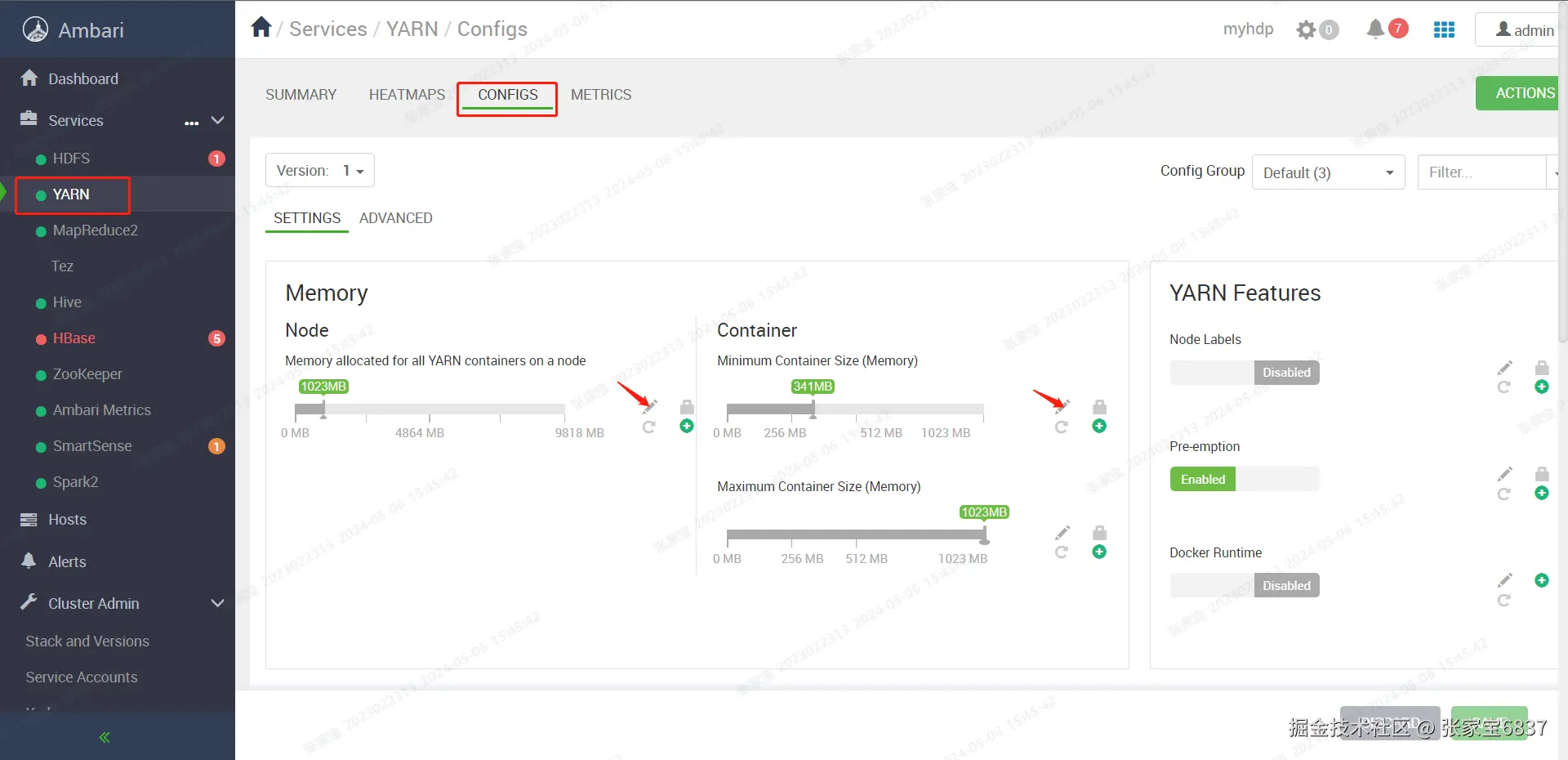Screen dimensions: 1568x760
Task: Add override for Node memory plus icon
Action: pyautogui.click(x=687, y=426)
